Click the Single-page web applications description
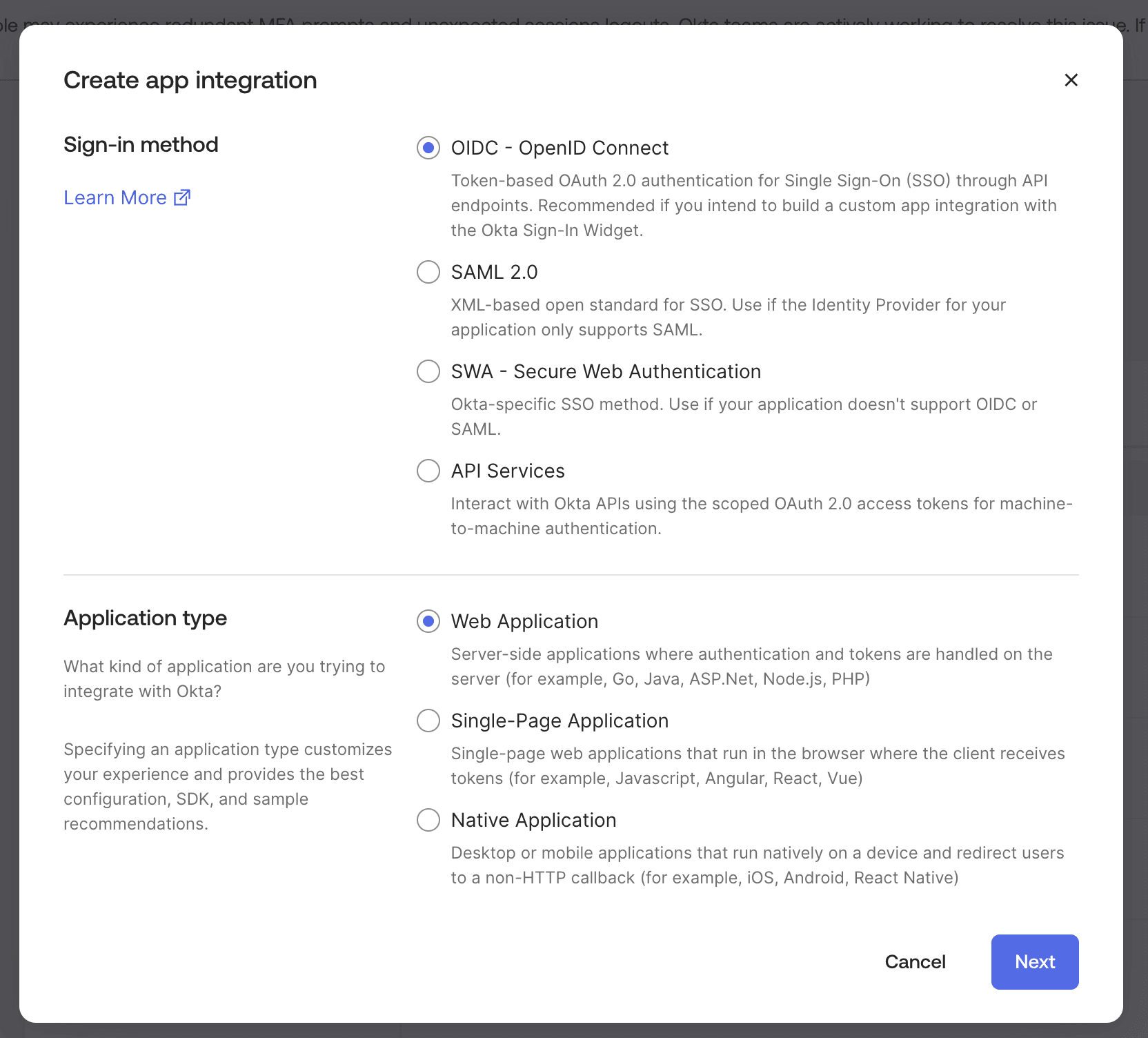The height and width of the screenshot is (1038, 1148). (x=758, y=766)
